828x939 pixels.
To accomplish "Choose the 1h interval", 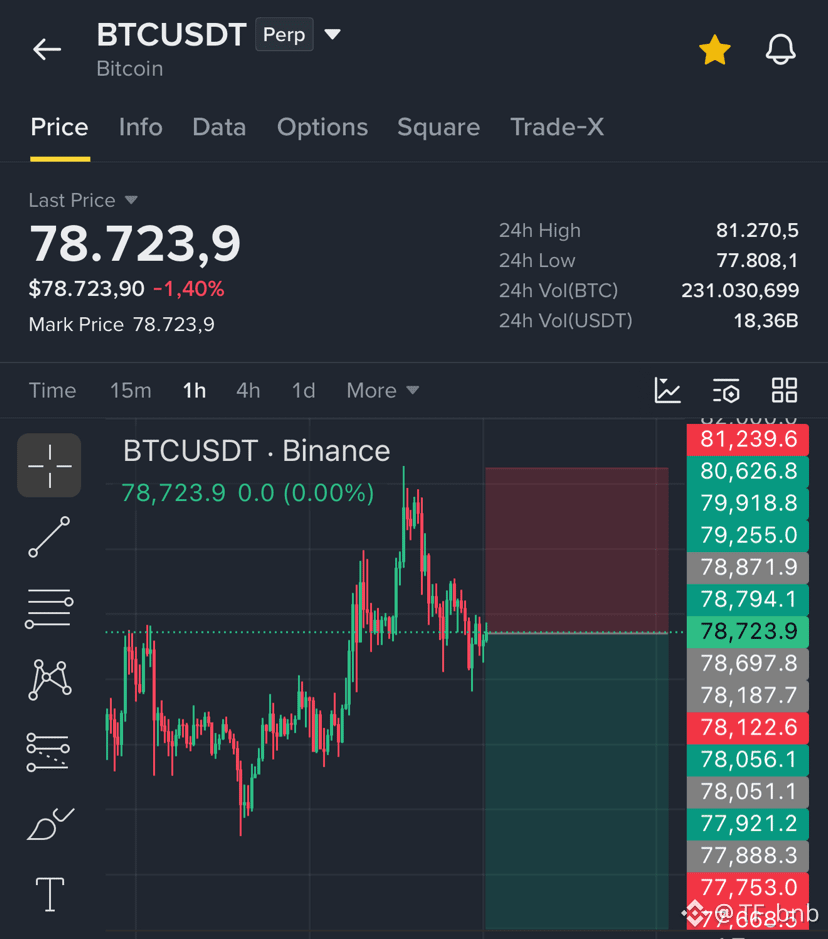I will pos(194,390).
